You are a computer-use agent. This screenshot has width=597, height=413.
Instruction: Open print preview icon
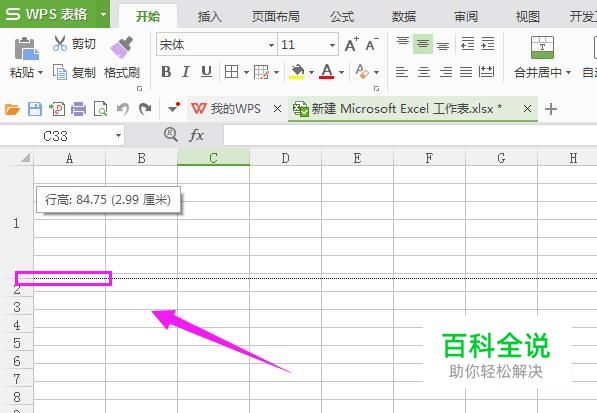[101, 109]
